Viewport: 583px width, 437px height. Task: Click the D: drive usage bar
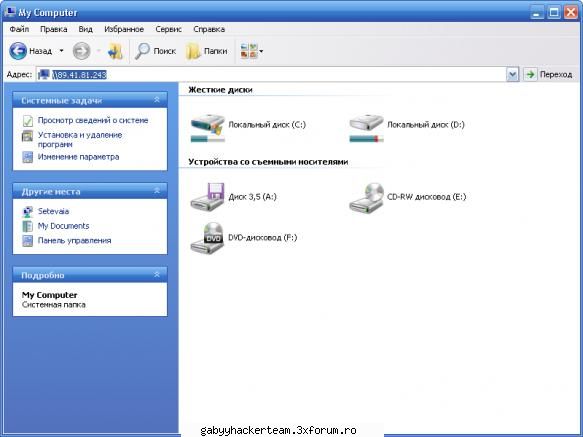(367, 139)
